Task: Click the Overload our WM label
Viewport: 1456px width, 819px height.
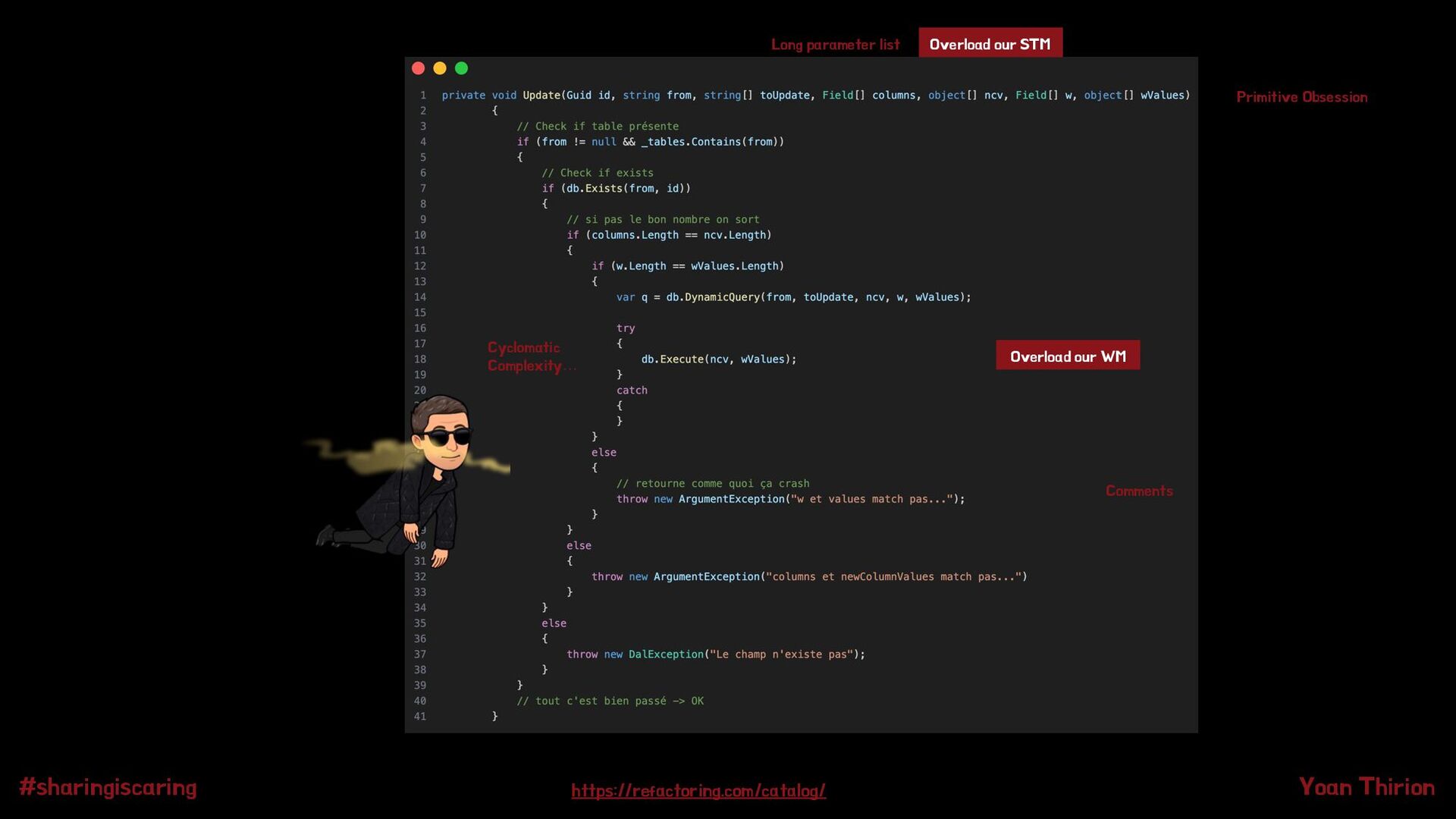Action: tap(1067, 356)
